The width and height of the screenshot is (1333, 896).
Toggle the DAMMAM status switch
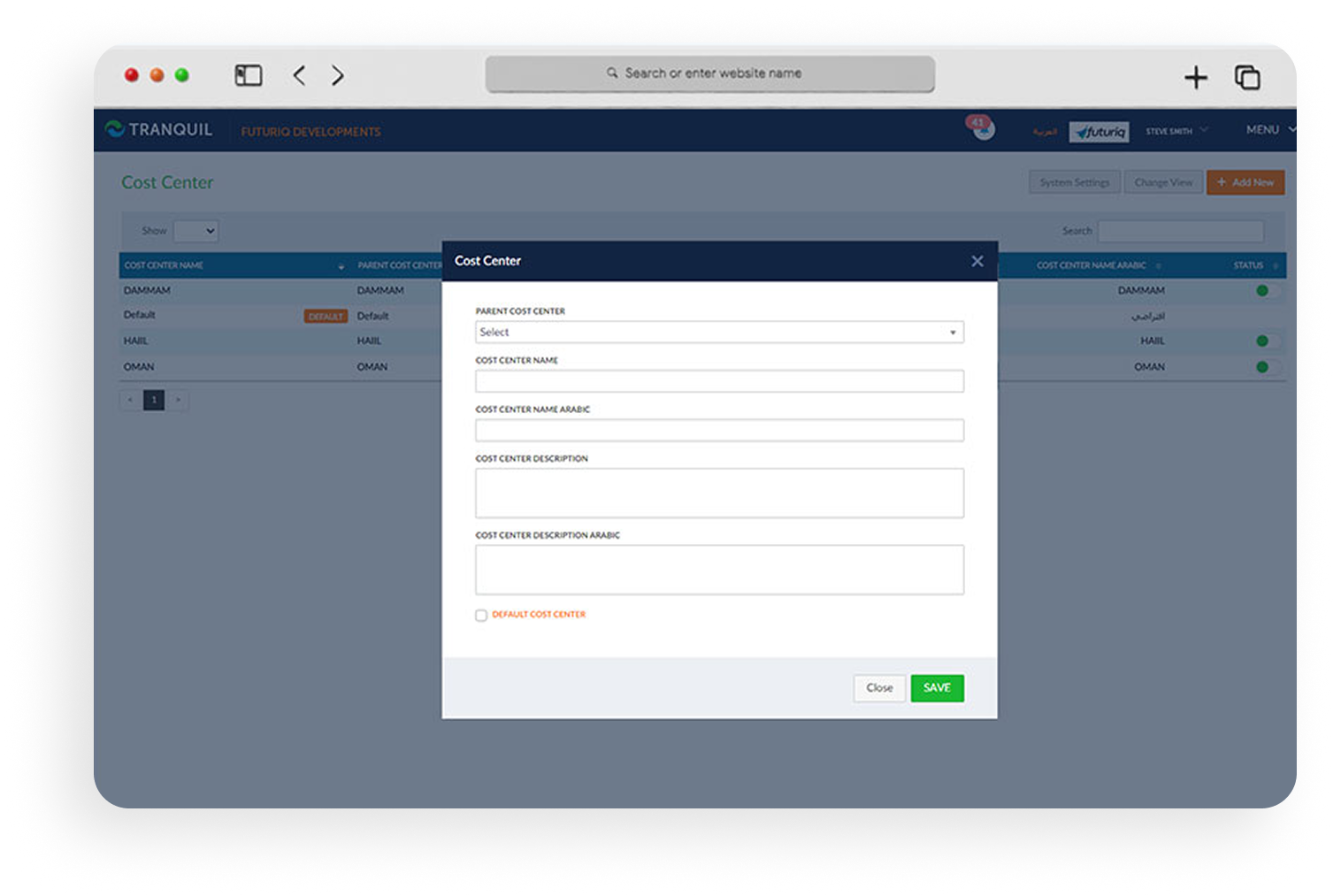coord(1266,290)
